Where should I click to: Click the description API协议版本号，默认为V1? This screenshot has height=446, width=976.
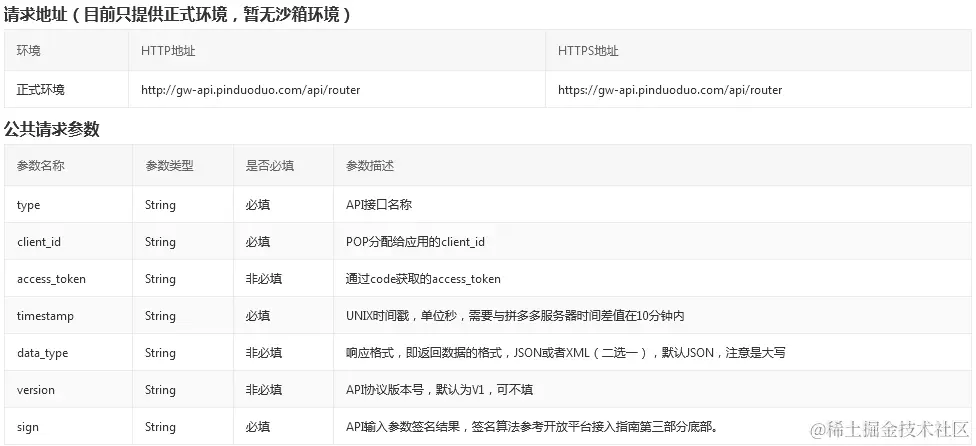point(439,389)
